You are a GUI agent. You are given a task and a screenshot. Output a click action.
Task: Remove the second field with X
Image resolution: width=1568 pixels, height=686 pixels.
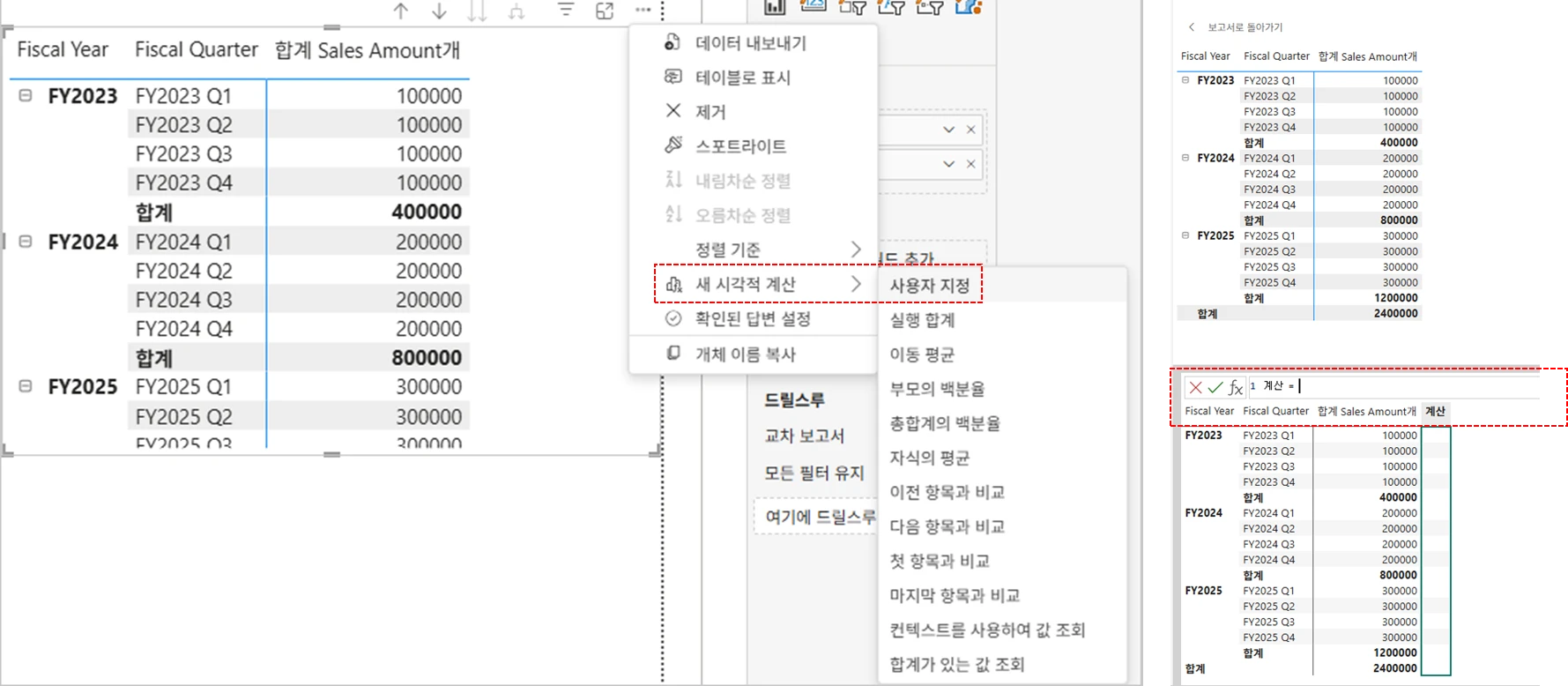point(970,164)
